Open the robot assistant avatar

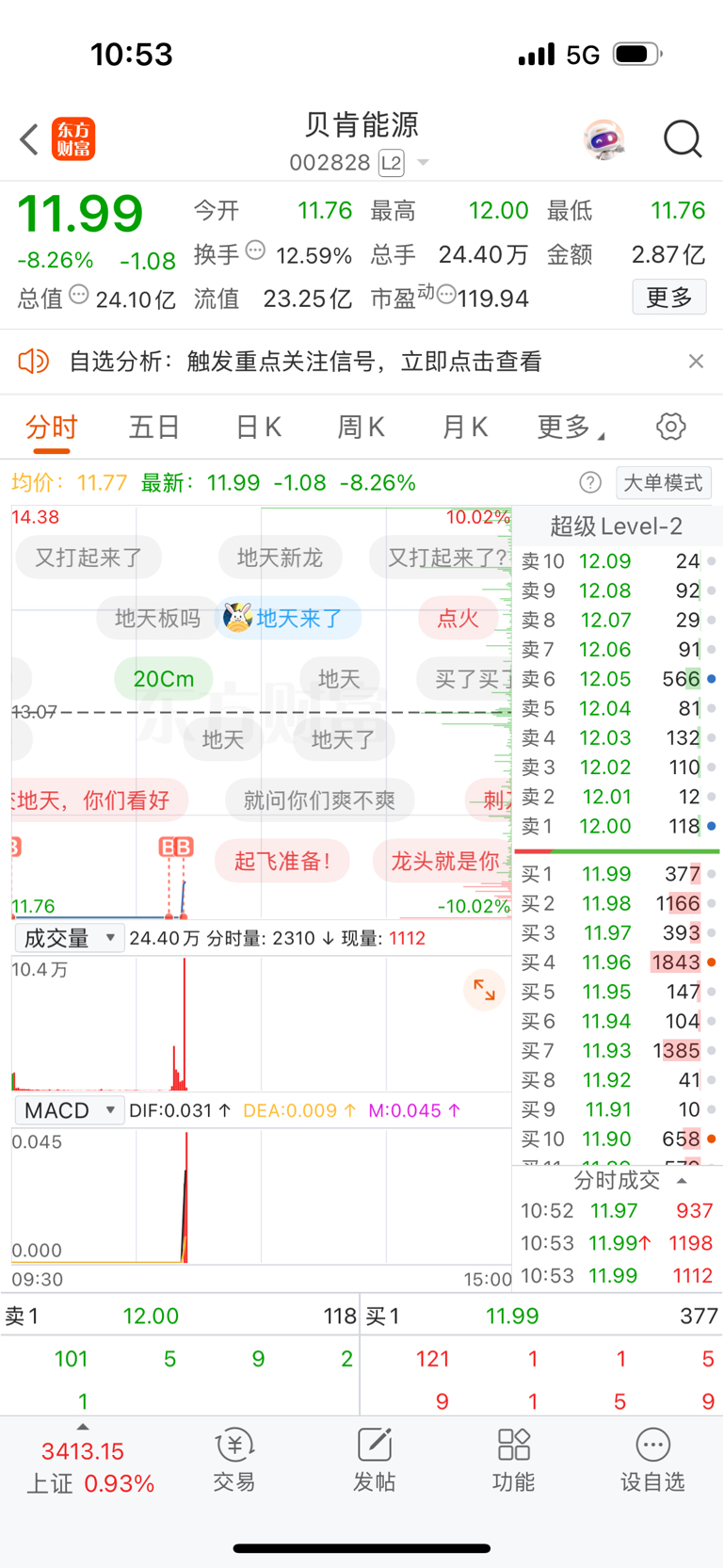604,139
